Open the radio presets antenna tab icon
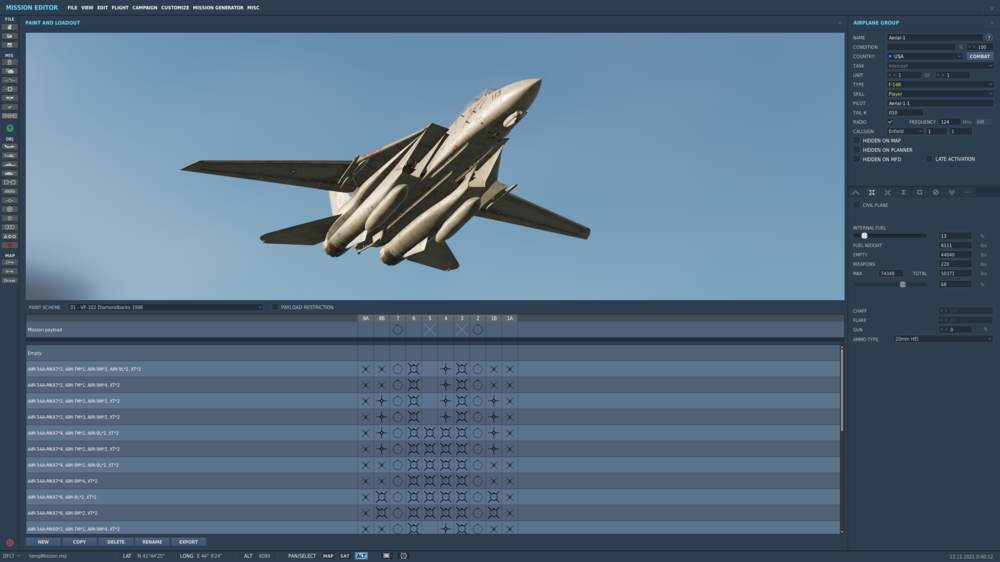Image resolution: width=1000 pixels, height=562 pixels. (952, 193)
